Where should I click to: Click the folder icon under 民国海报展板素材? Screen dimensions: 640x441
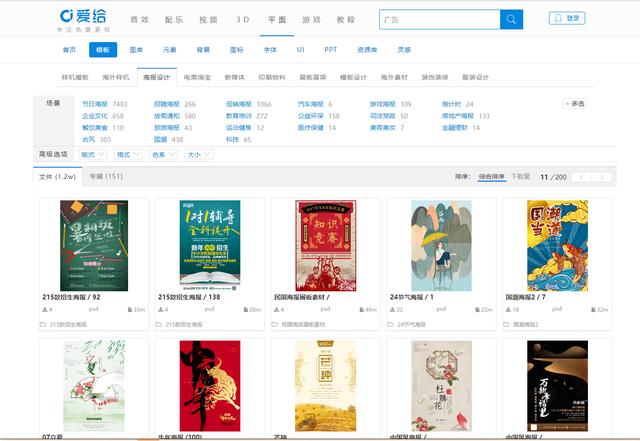277,325
